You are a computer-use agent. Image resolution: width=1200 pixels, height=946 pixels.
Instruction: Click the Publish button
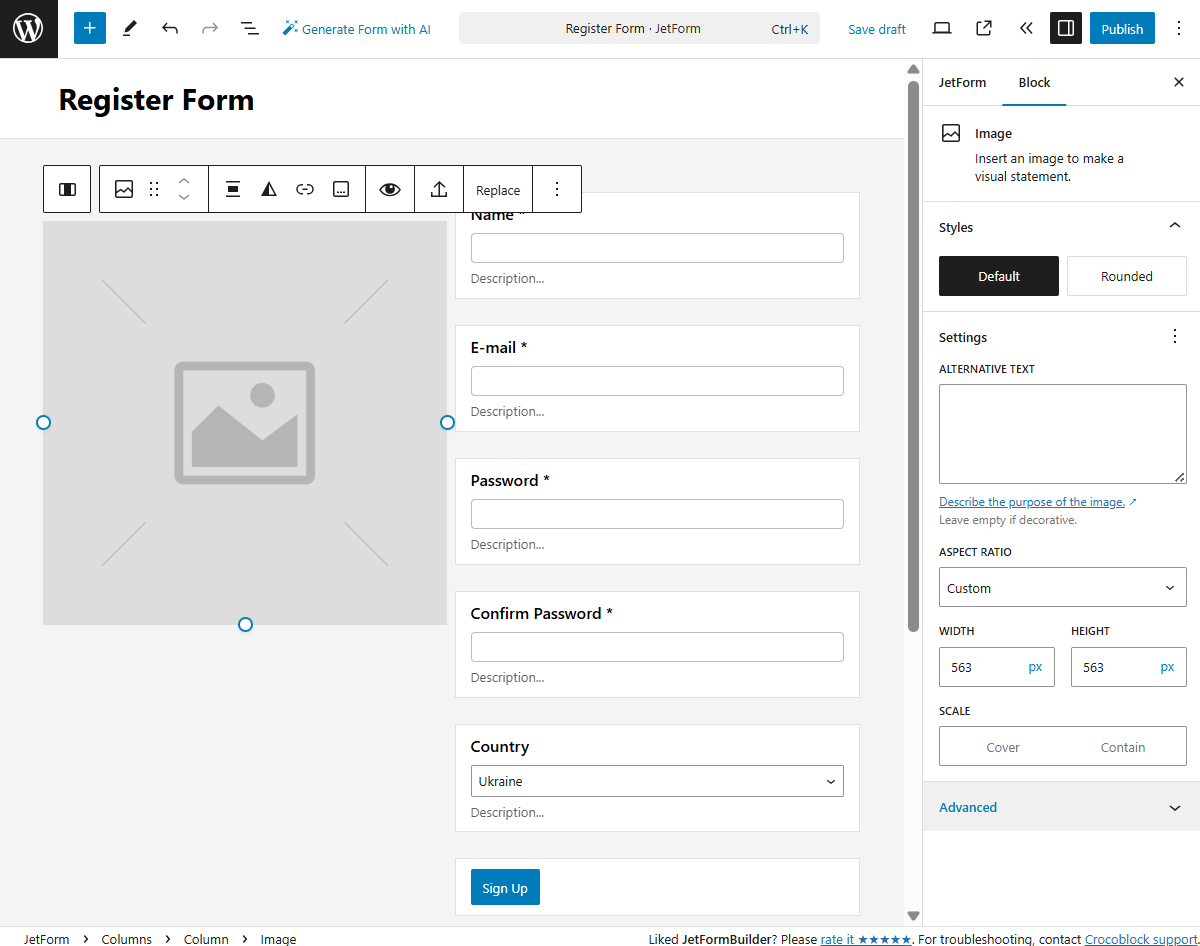(x=1121, y=28)
